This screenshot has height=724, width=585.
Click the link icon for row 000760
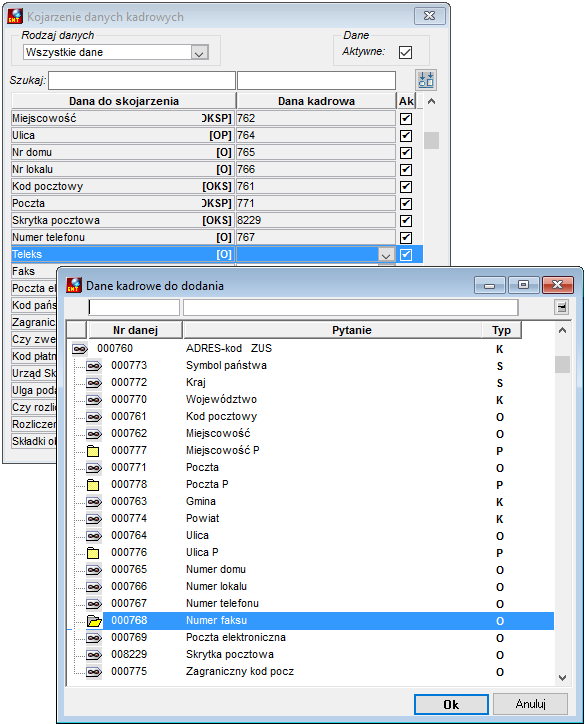coord(79,349)
